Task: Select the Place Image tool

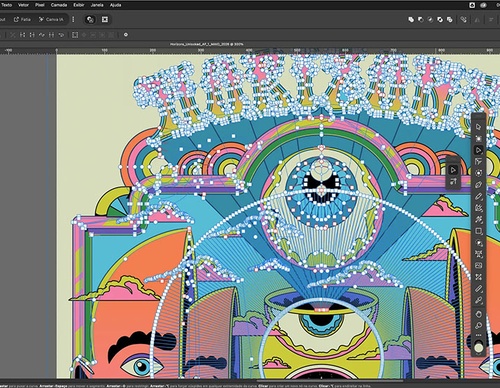Action: (x=479, y=265)
